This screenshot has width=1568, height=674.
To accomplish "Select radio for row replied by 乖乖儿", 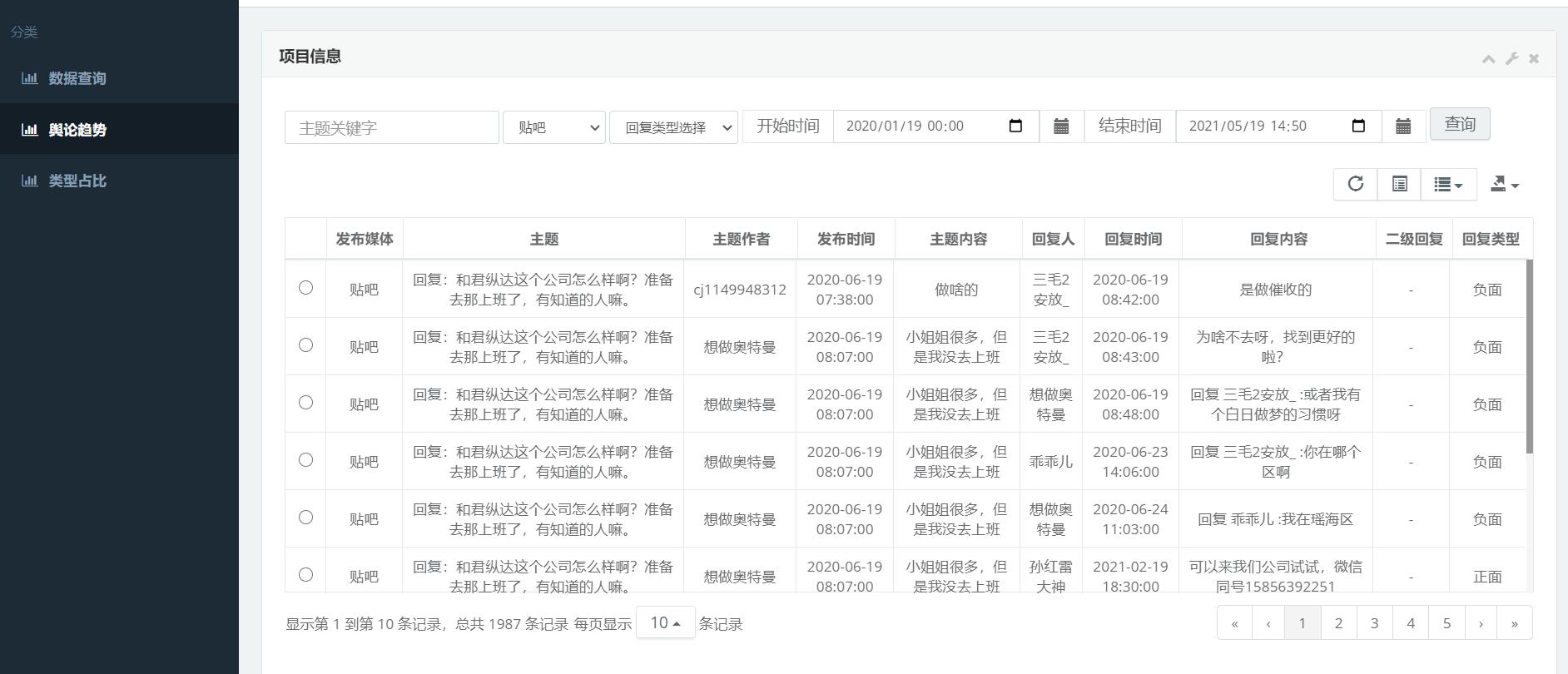I will click(305, 460).
